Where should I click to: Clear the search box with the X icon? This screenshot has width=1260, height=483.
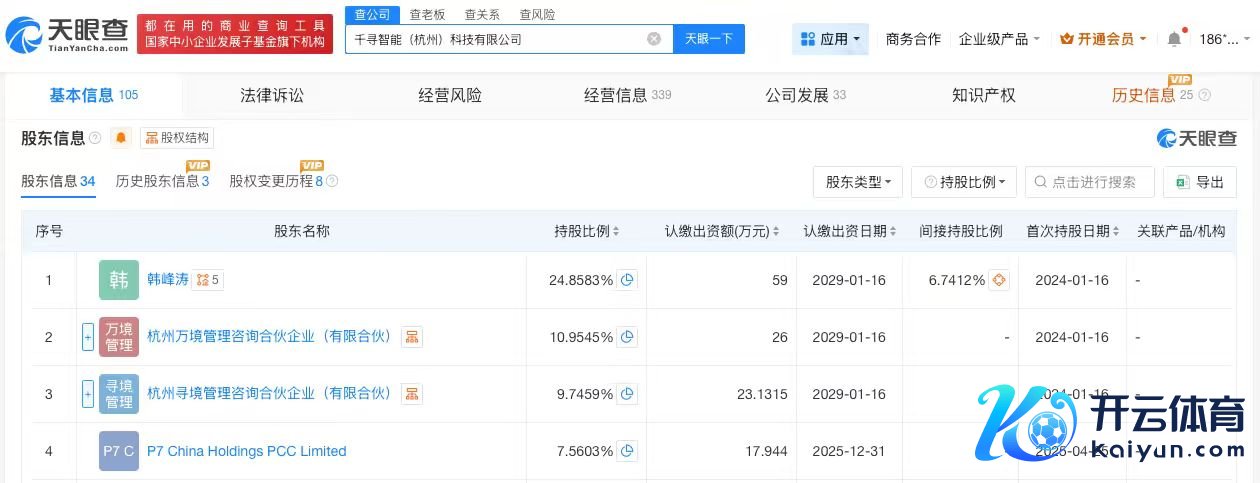654,39
